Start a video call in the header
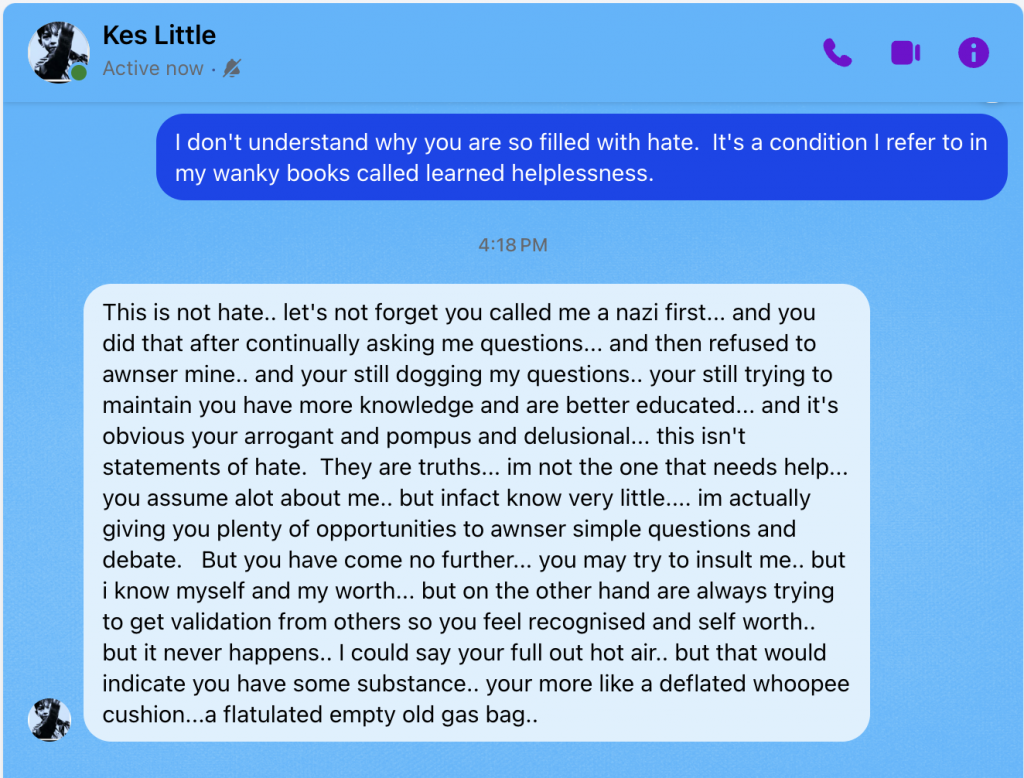The width and height of the screenshot is (1024, 778). click(x=905, y=53)
